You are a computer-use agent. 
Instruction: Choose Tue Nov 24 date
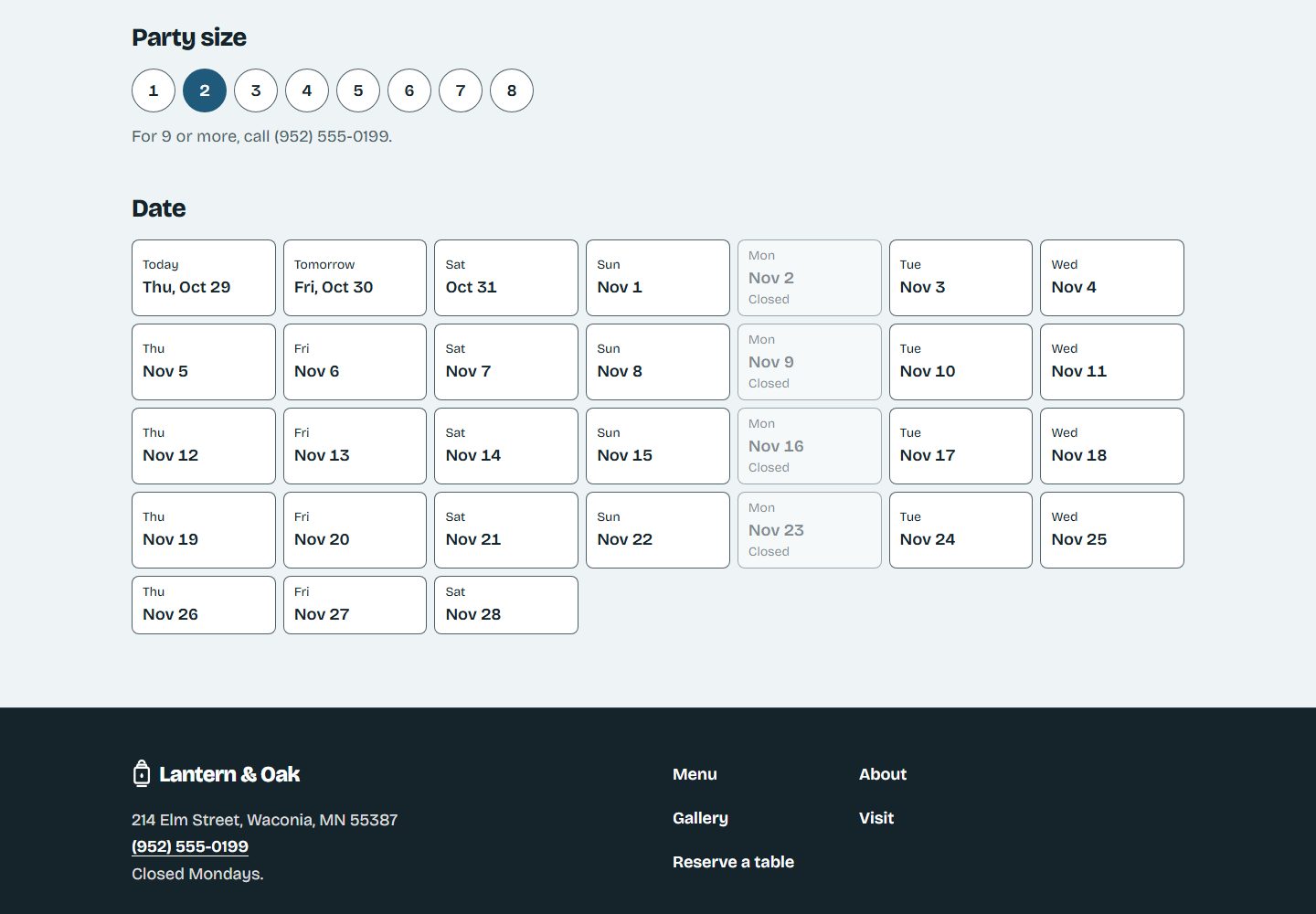[960, 530]
